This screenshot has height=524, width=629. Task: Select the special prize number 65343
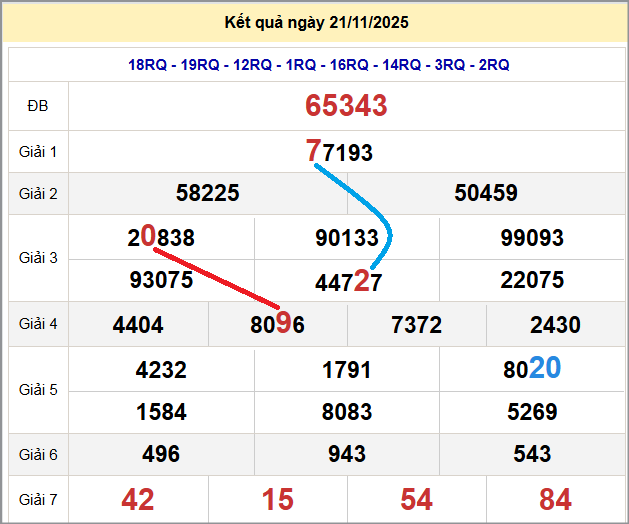pos(346,106)
